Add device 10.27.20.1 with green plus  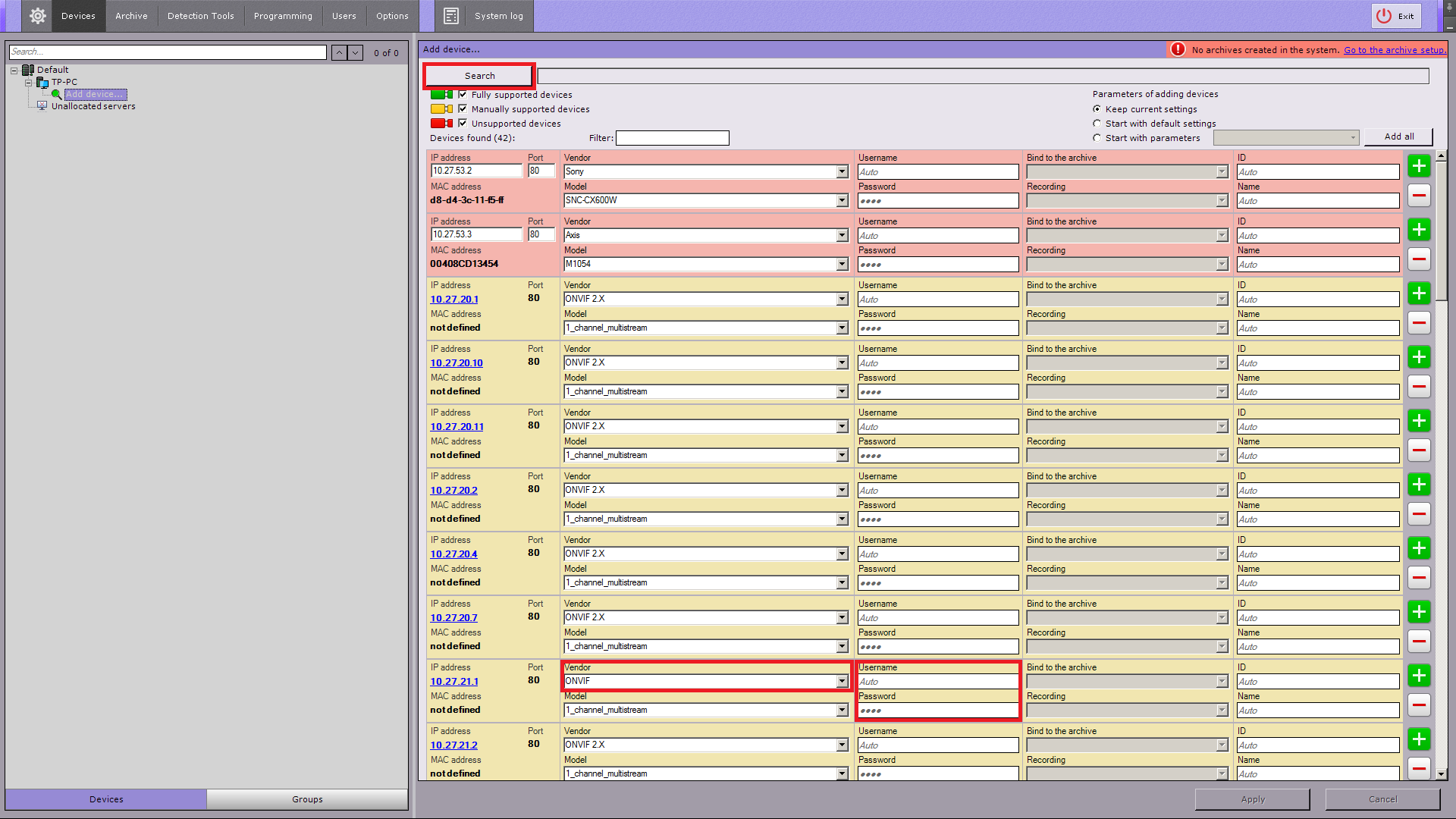pos(1419,293)
